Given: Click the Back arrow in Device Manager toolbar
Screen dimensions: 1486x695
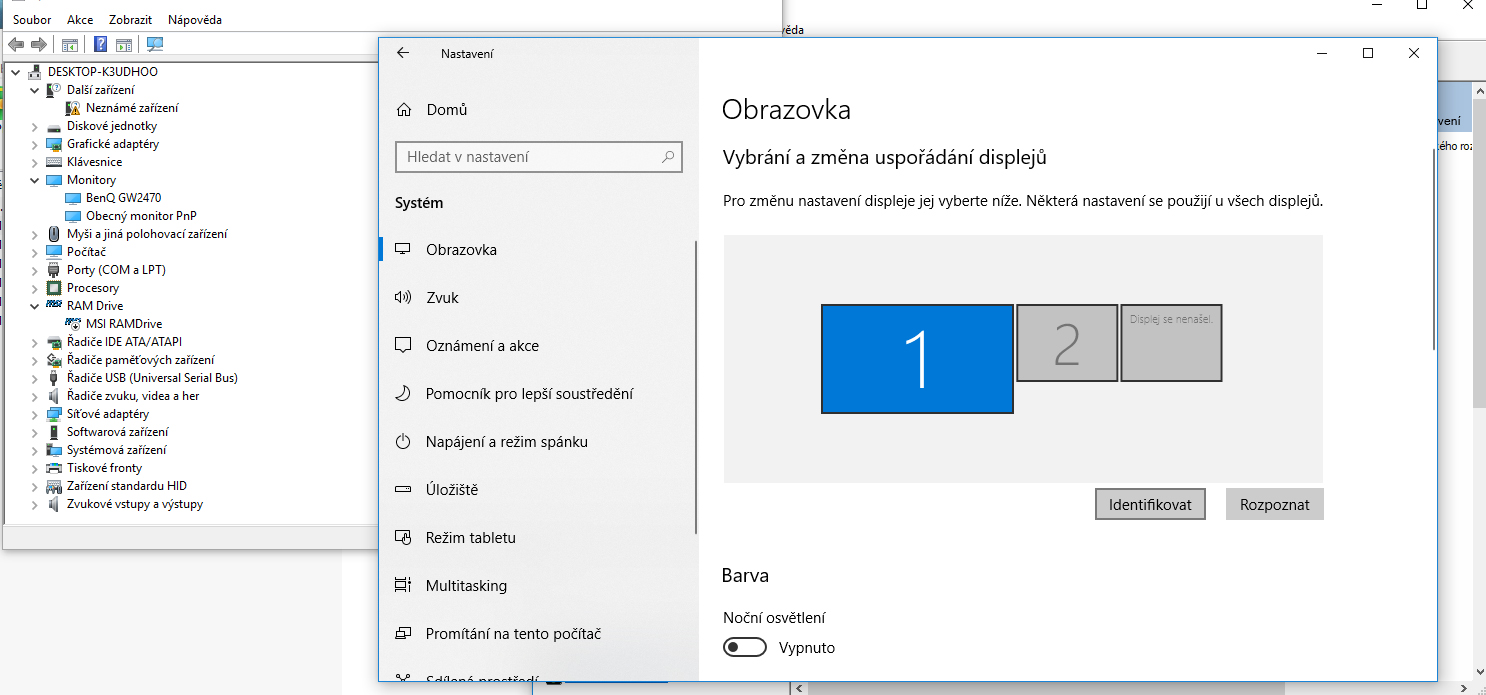Looking at the screenshot, I should point(16,44).
